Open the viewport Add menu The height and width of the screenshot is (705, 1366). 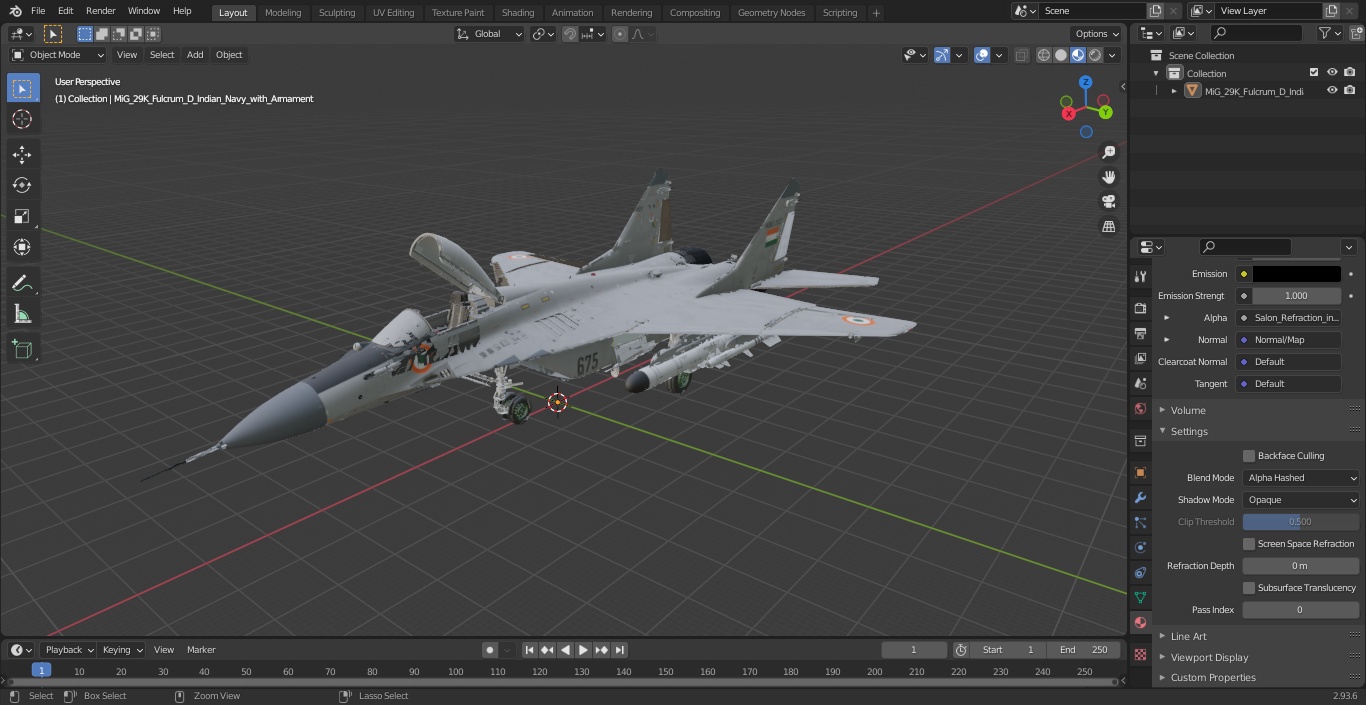pos(195,55)
